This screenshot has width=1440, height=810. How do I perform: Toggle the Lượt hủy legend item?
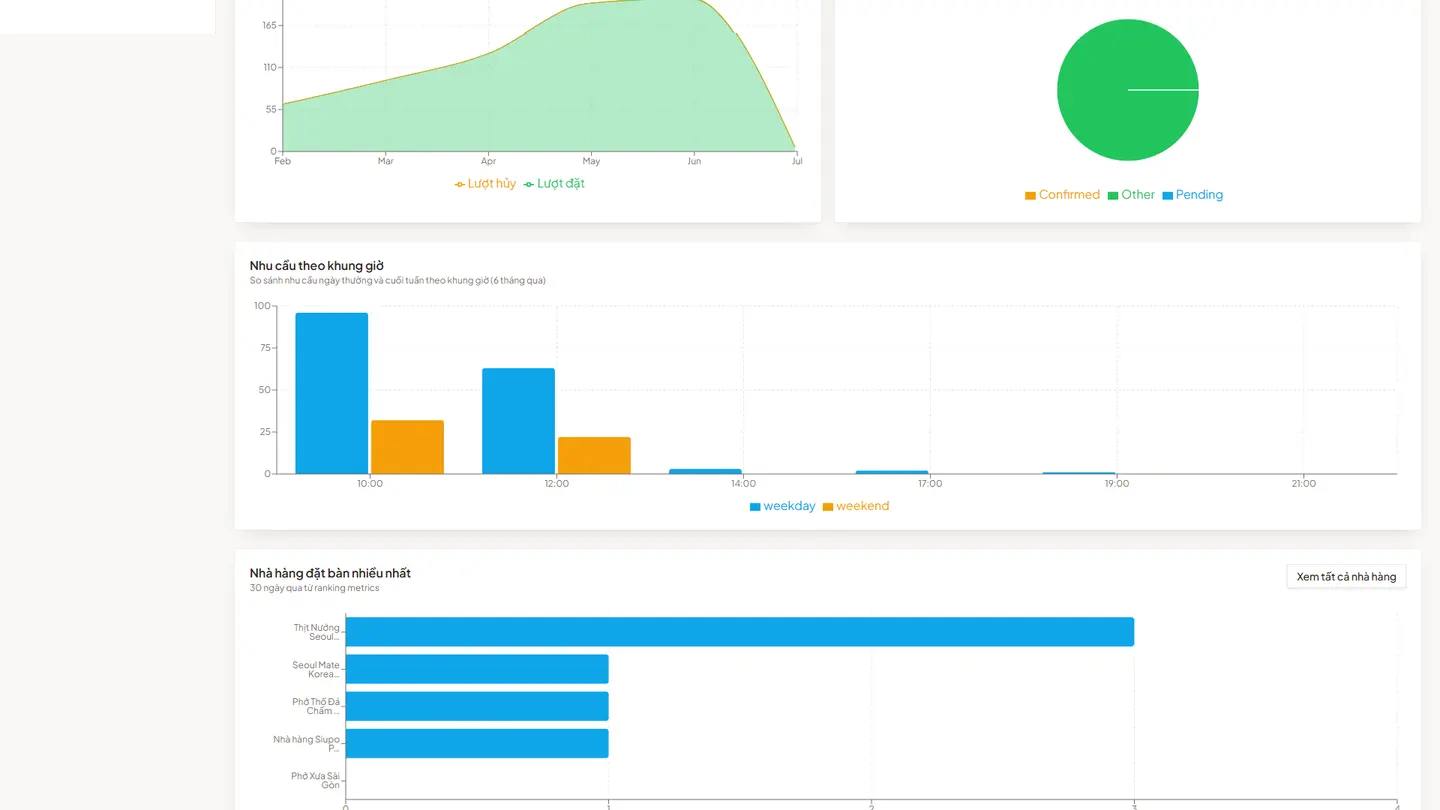tap(485, 184)
